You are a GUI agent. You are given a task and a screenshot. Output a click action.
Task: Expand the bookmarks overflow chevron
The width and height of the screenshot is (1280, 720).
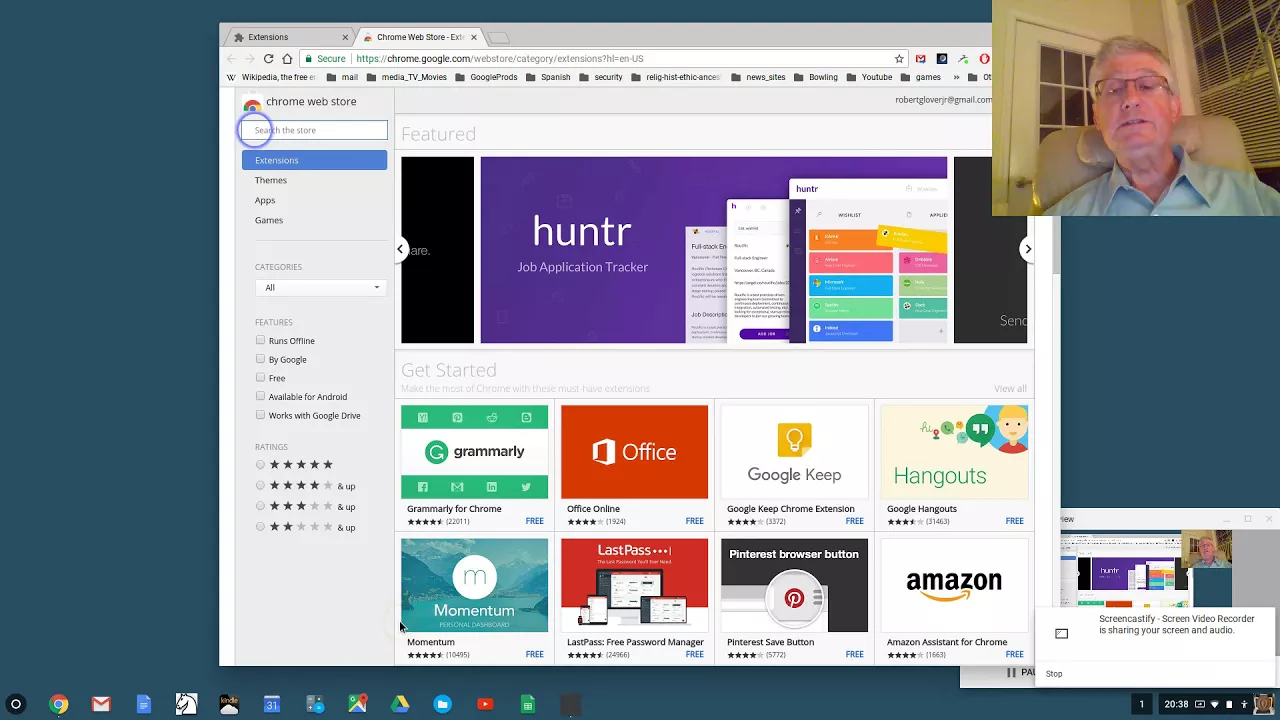click(956, 77)
